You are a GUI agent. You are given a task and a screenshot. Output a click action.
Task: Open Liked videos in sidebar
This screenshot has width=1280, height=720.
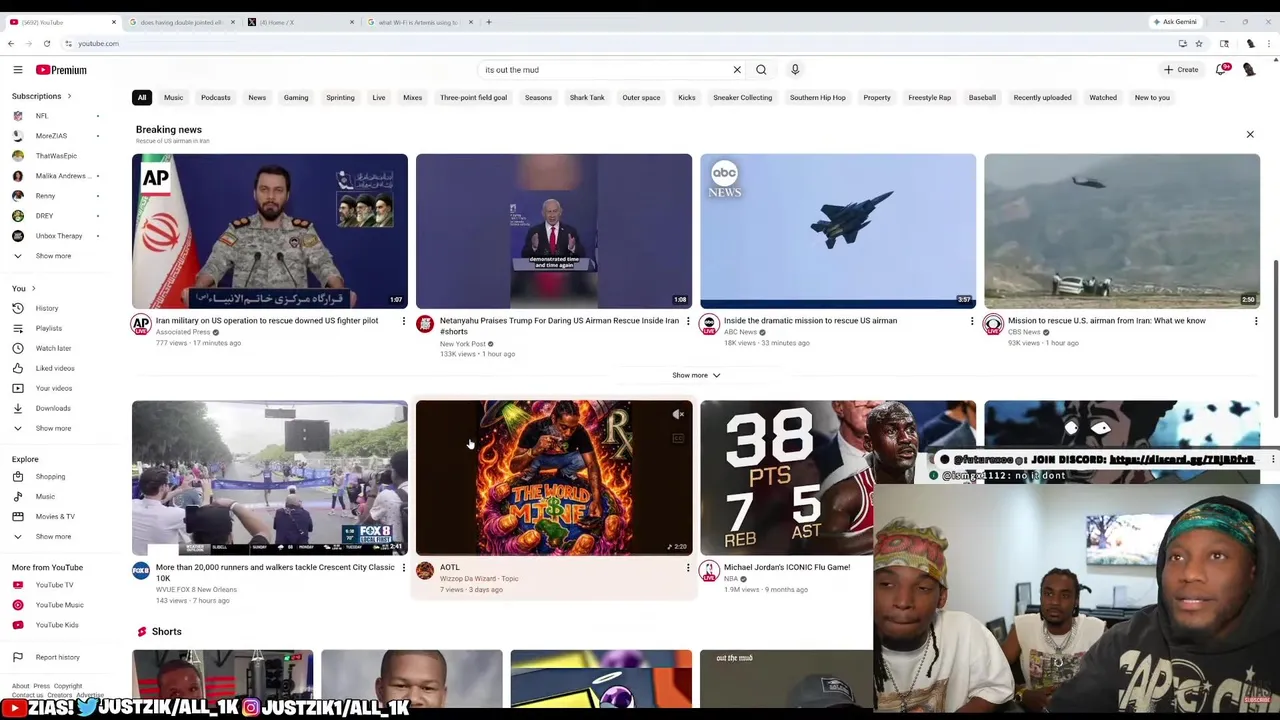point(55,368)
